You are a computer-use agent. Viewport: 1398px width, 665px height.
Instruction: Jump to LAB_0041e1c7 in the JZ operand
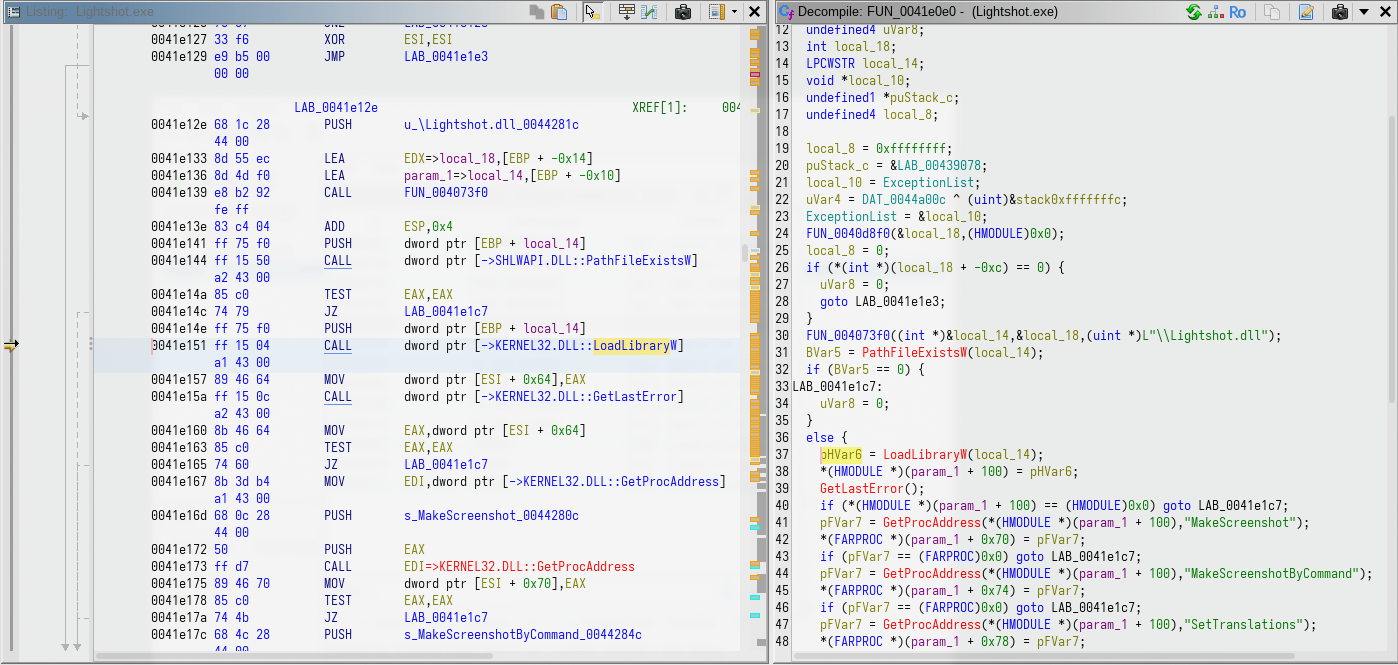click(x=446, y=312)
